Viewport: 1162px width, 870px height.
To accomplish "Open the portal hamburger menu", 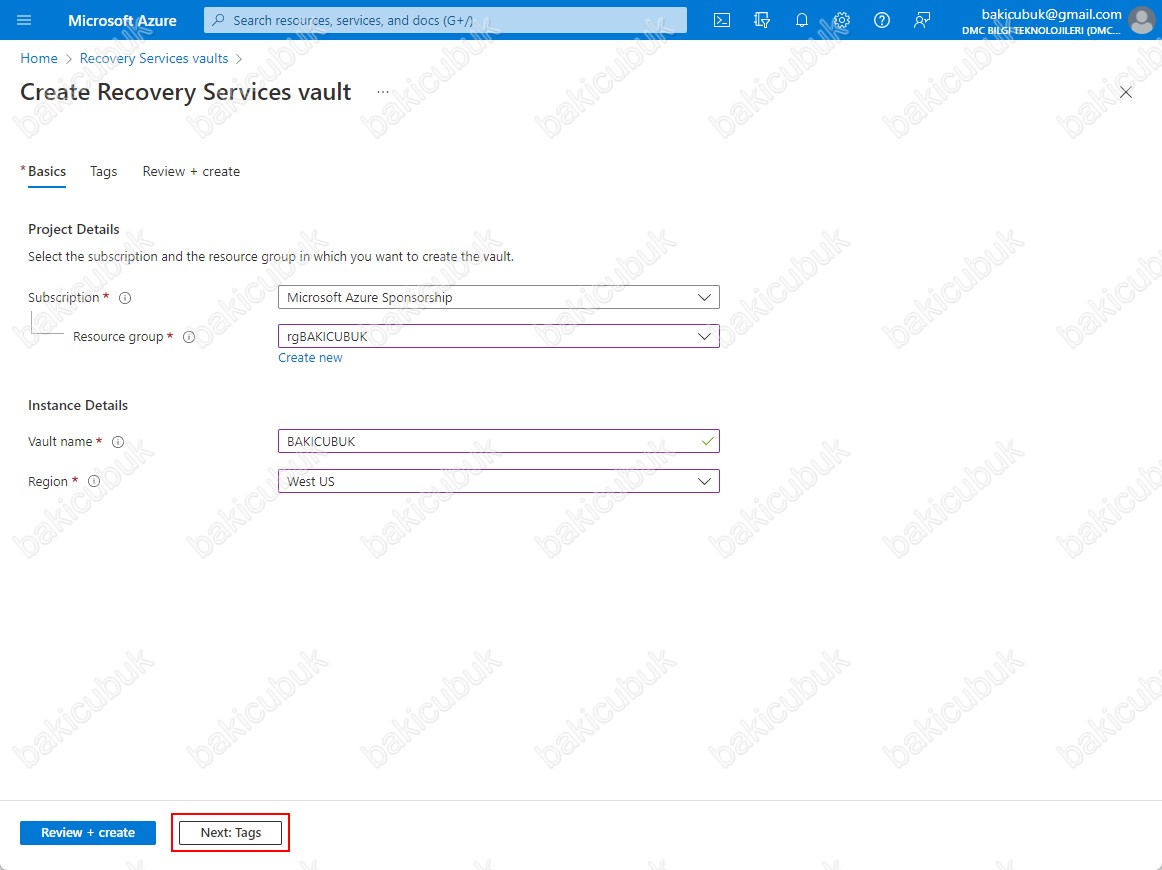I will pyautogui.click(x=24, y=20).
